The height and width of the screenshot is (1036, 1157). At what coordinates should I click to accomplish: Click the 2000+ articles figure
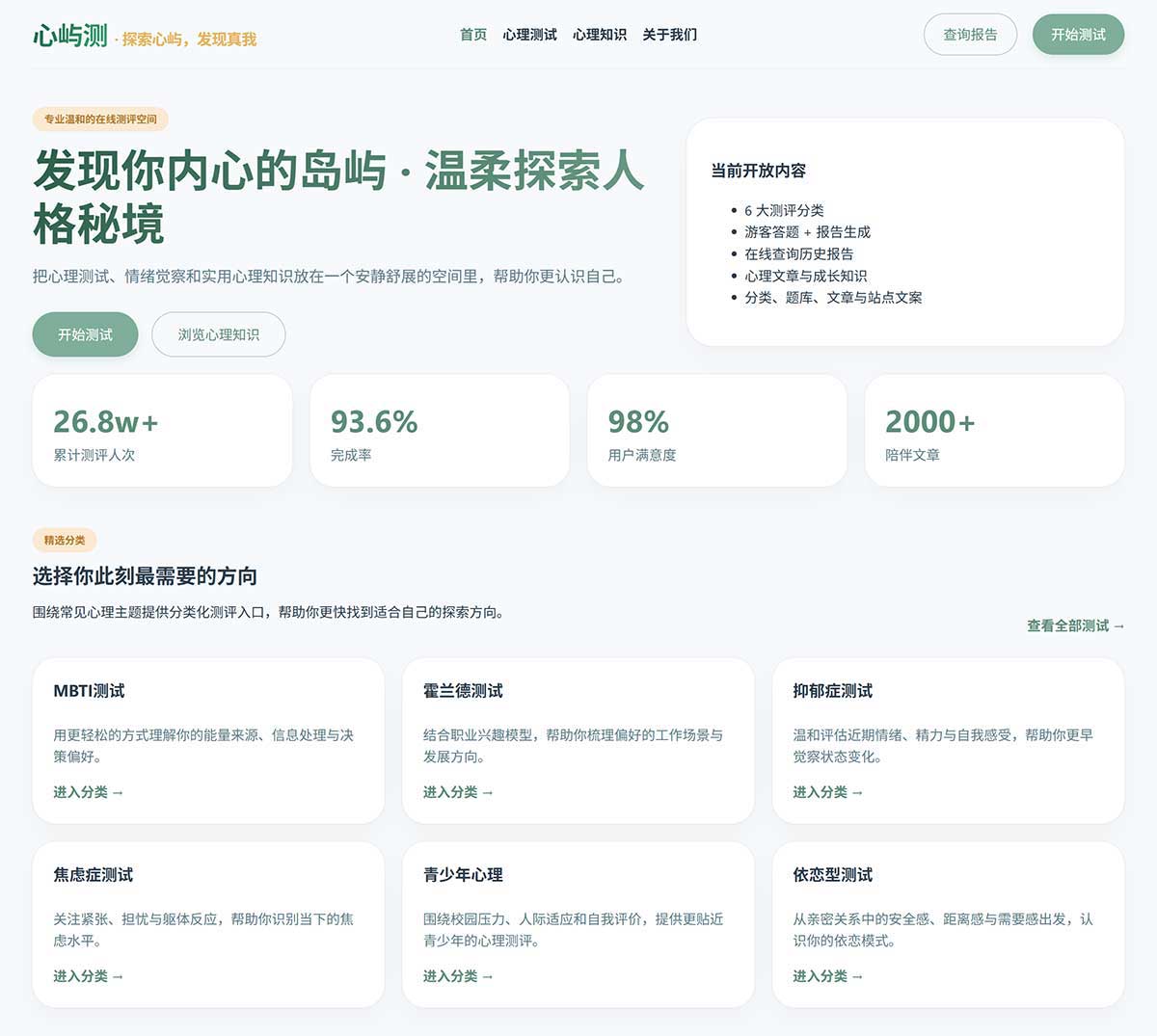(930, 422)
